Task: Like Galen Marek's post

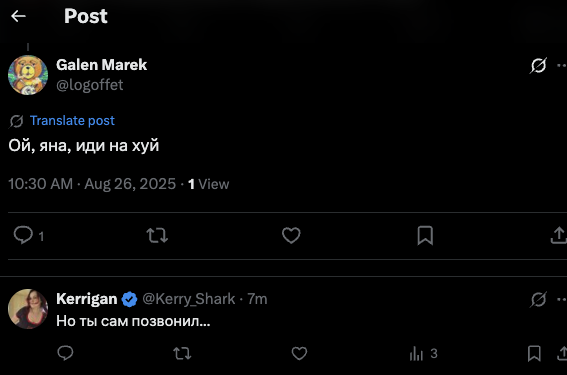Action: click(291, 235)
